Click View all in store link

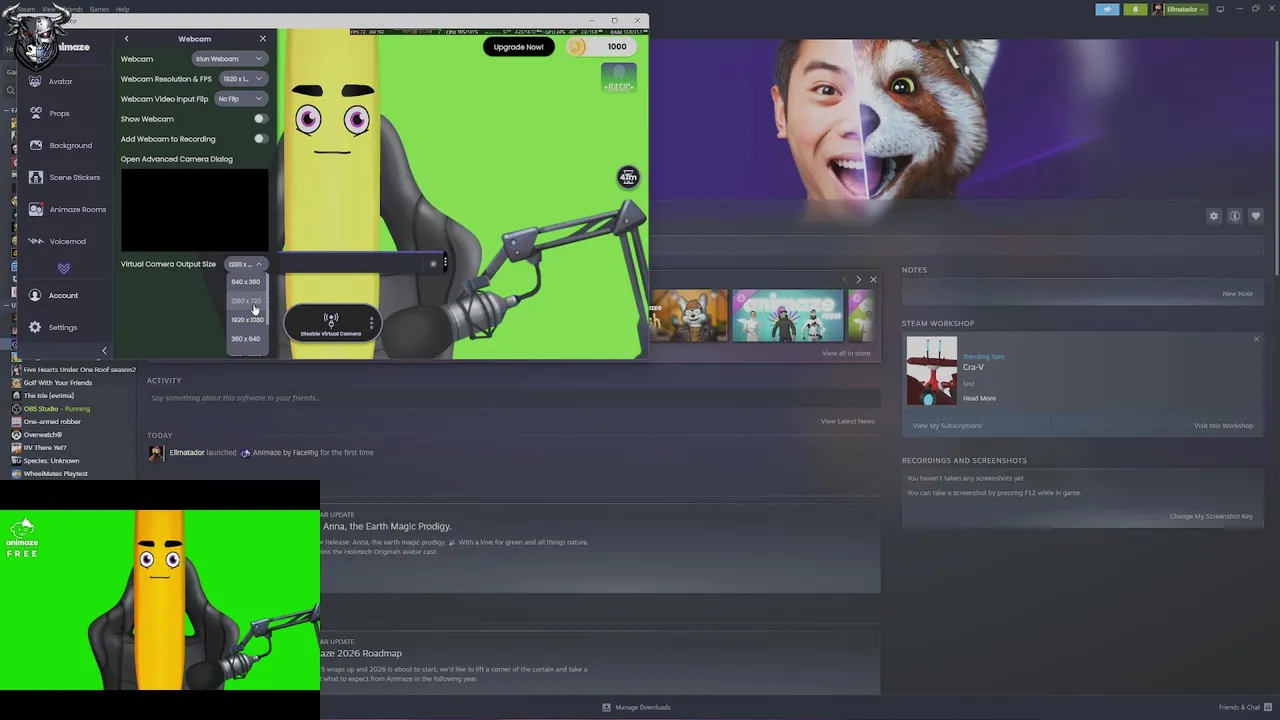[x=846, y=353]
